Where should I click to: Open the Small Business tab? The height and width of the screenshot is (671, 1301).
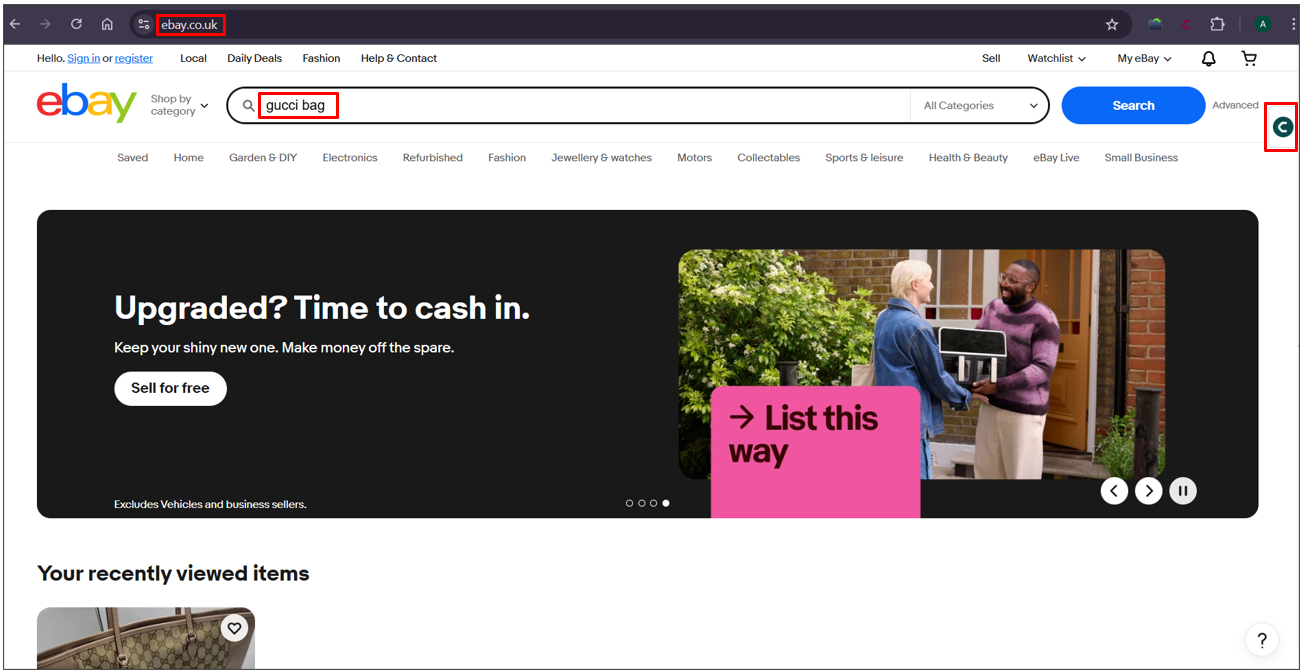[x=1141, y=158]
